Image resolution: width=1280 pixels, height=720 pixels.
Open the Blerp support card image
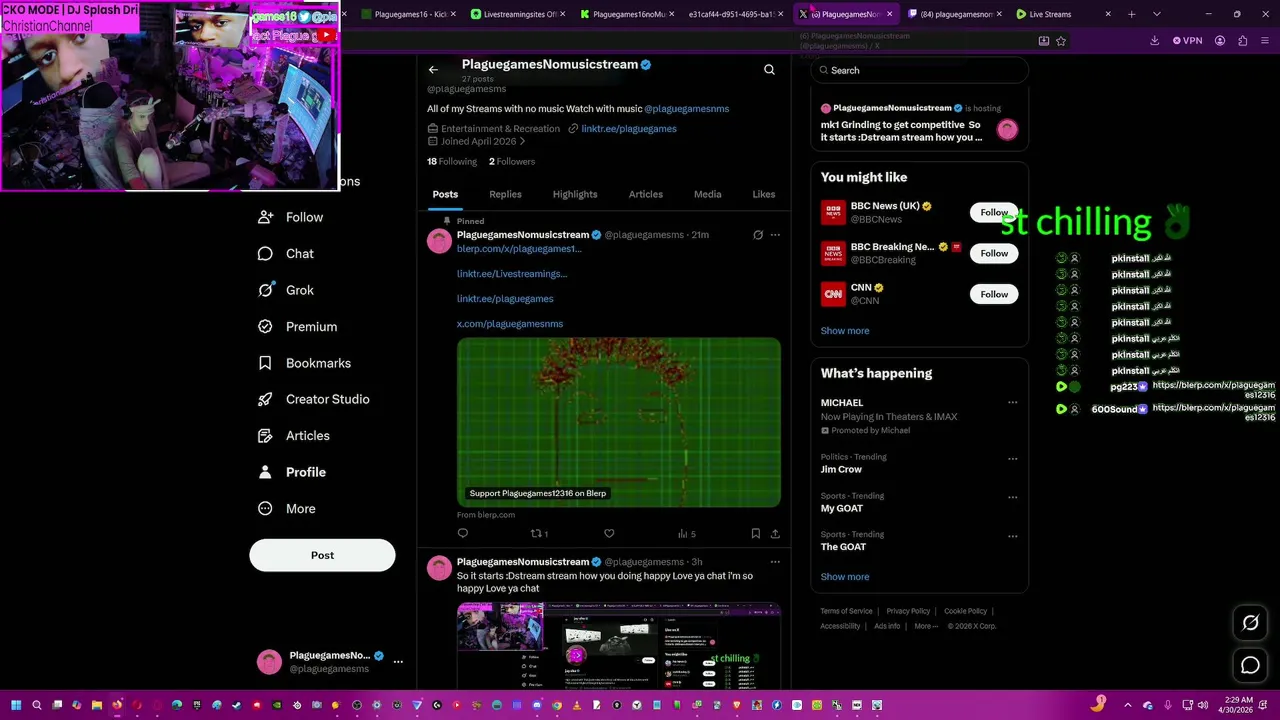point(619,422)
